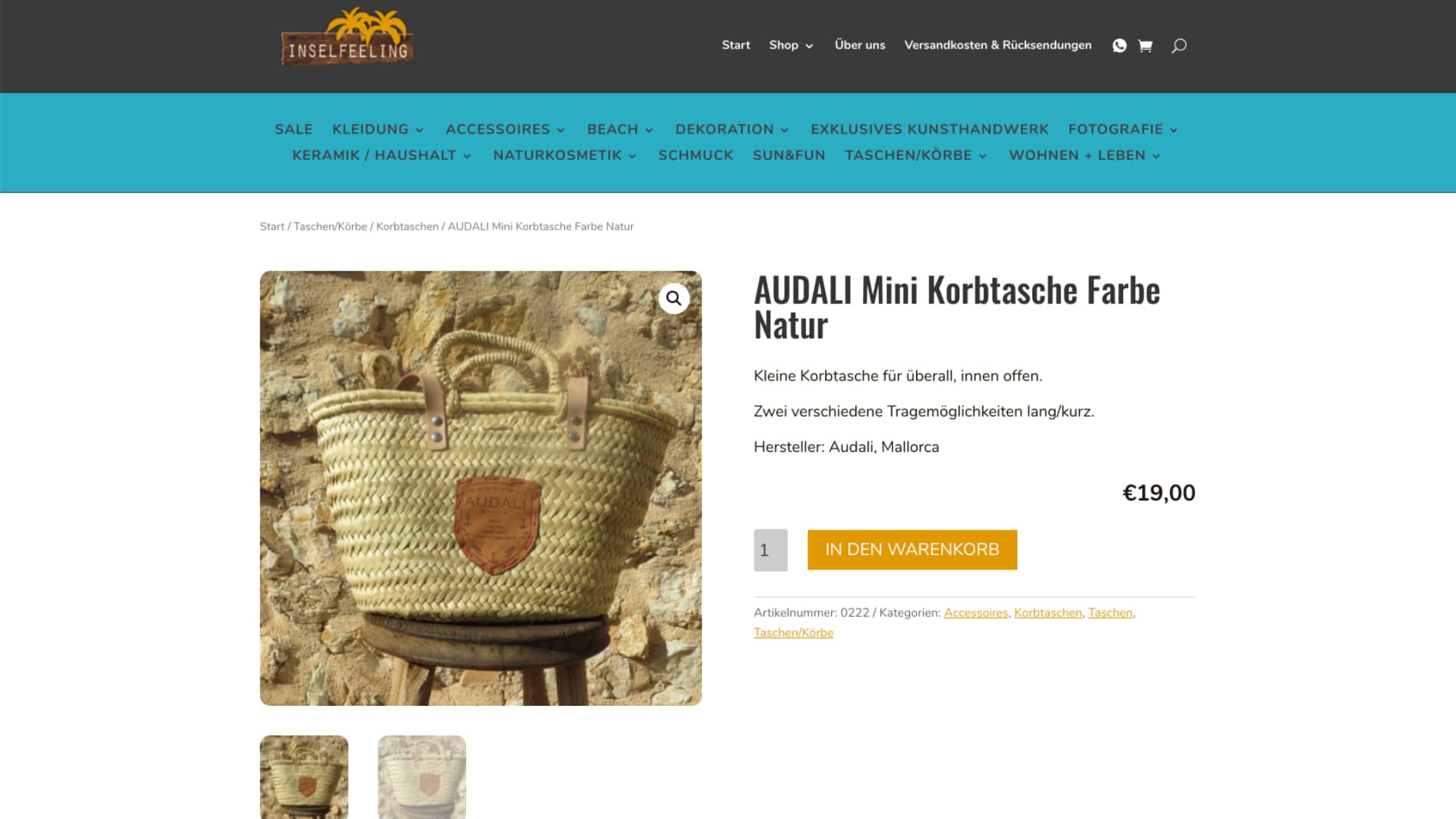Viewport: 1456px width, 819px height.
Task: Click In den Warenkorb button
Action: point(912,550)
